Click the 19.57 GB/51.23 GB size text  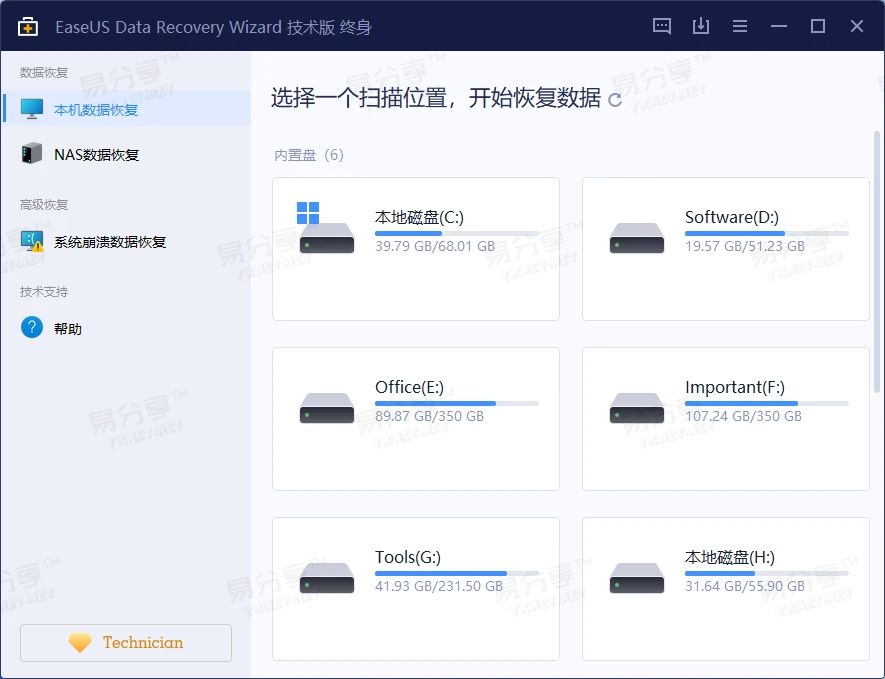tap(744, 246)
